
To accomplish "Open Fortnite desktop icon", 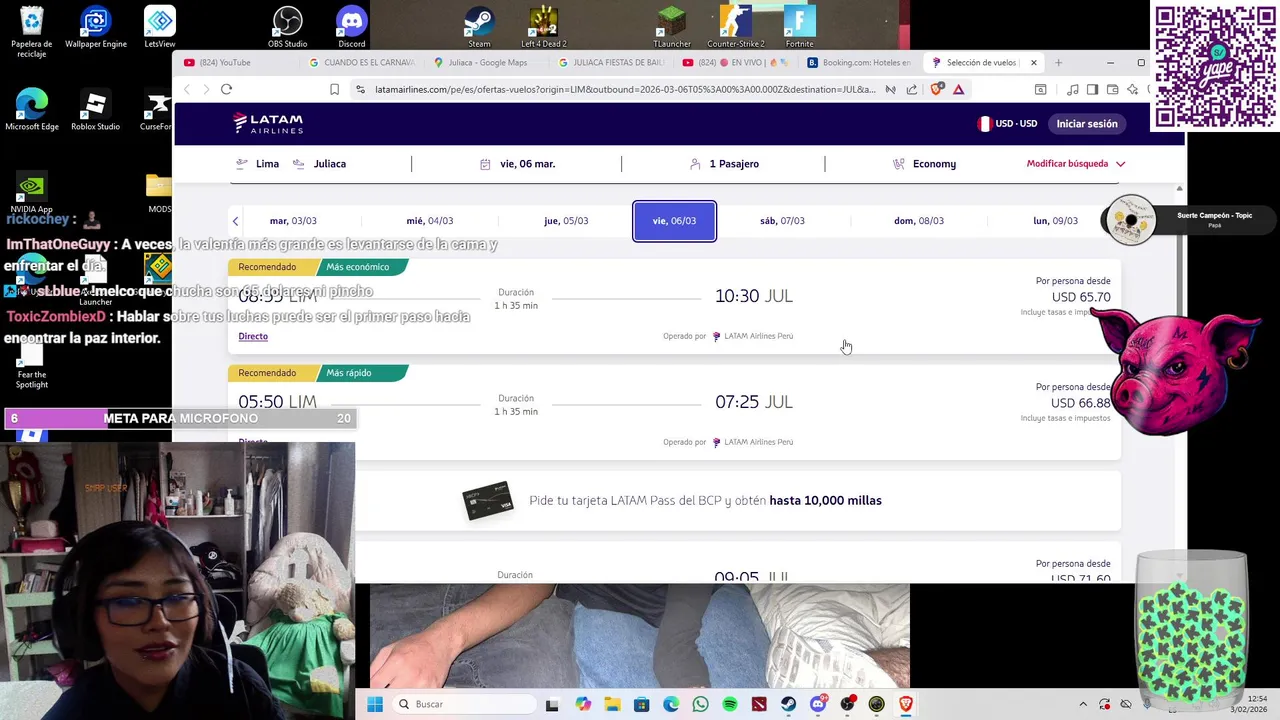I will 799,28.
